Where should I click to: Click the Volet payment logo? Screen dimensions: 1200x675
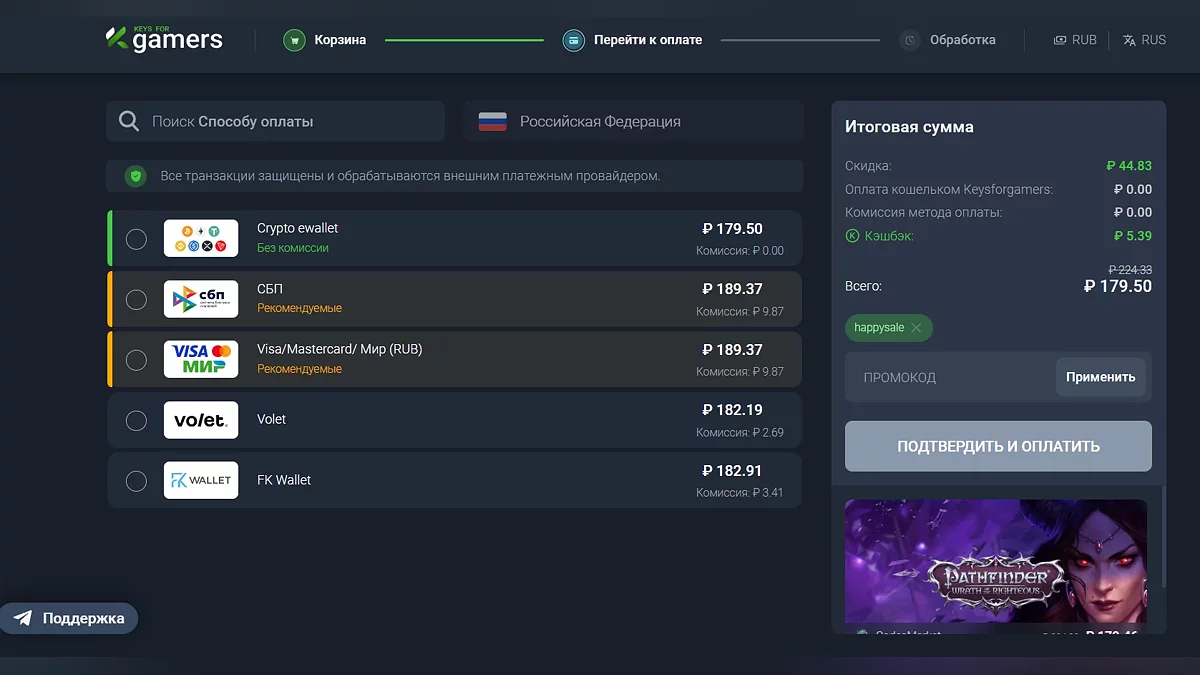click(x=201, y=420)
